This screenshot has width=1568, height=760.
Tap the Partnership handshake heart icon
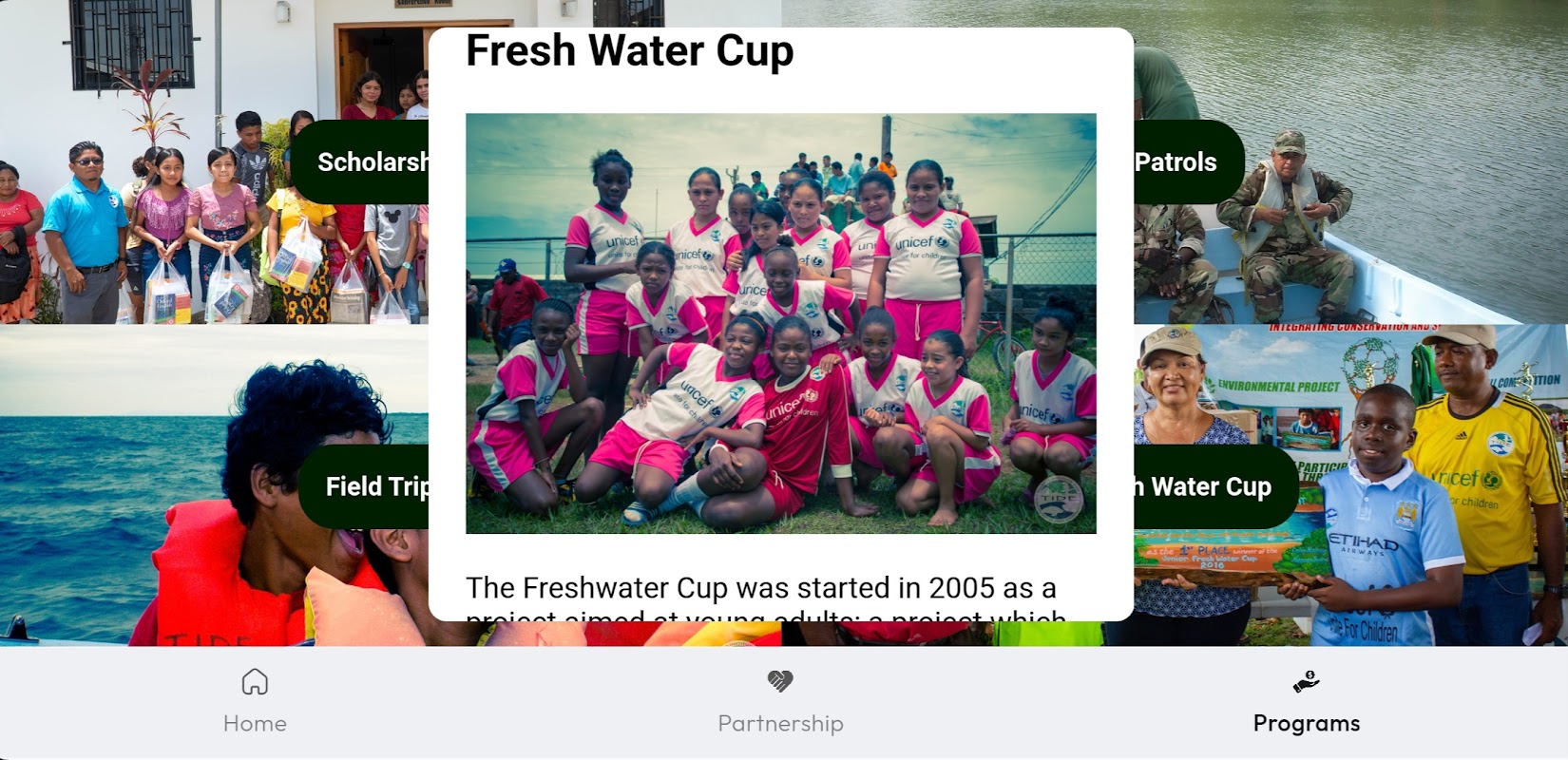780,681
